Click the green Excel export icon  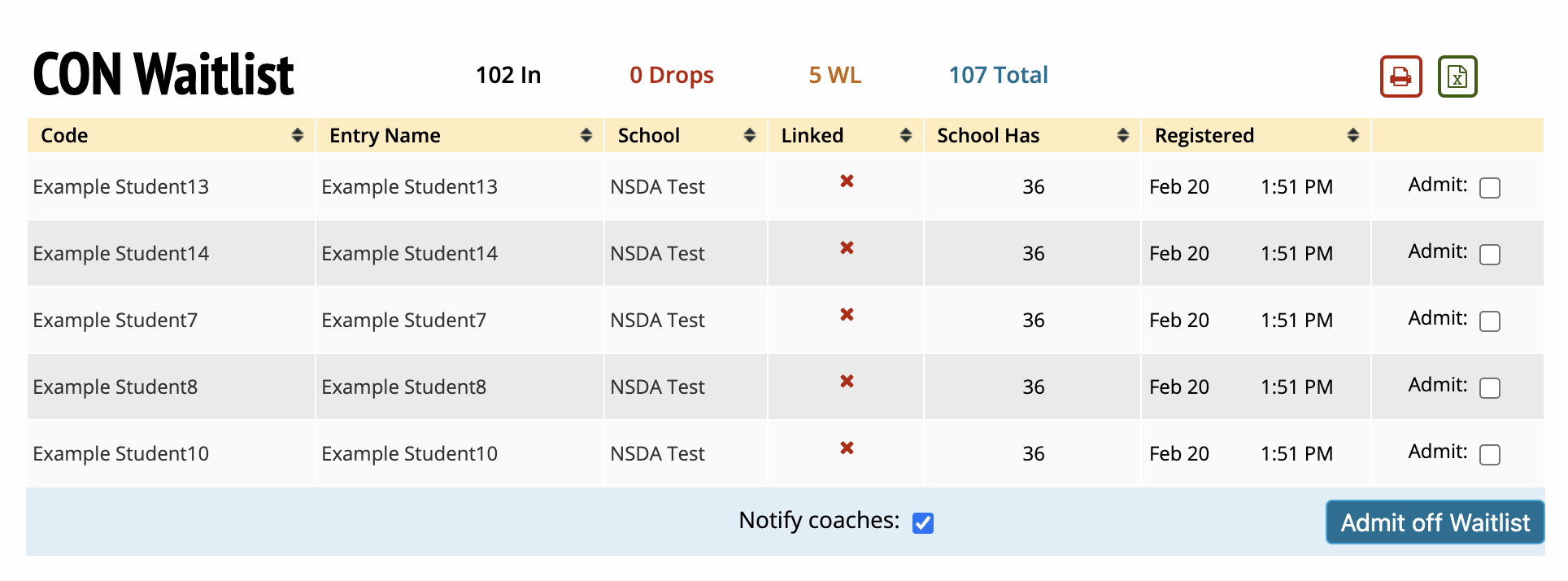click(x=1457, y=76)
